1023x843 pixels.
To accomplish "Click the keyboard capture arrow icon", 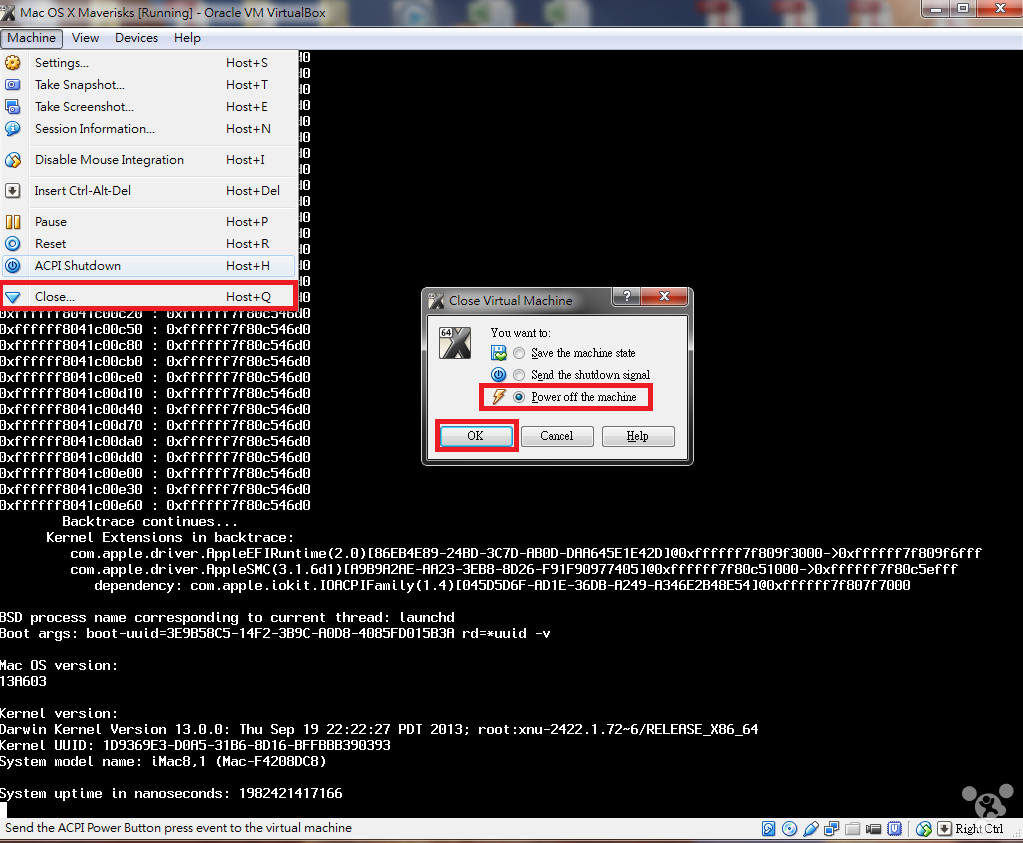I will click(x=944, y=828).
